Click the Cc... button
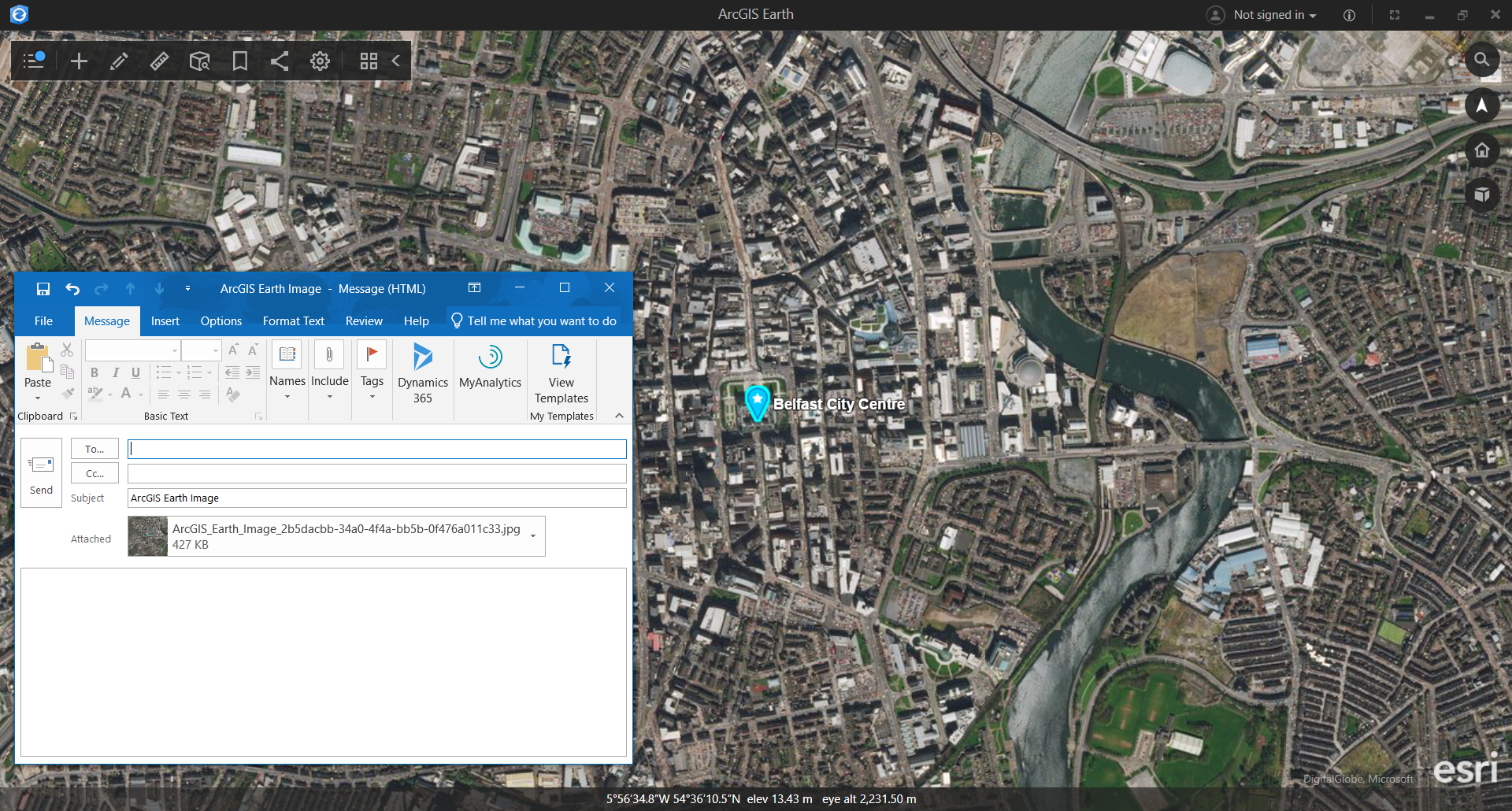1512x811 pixels. (x=94, y=473)
